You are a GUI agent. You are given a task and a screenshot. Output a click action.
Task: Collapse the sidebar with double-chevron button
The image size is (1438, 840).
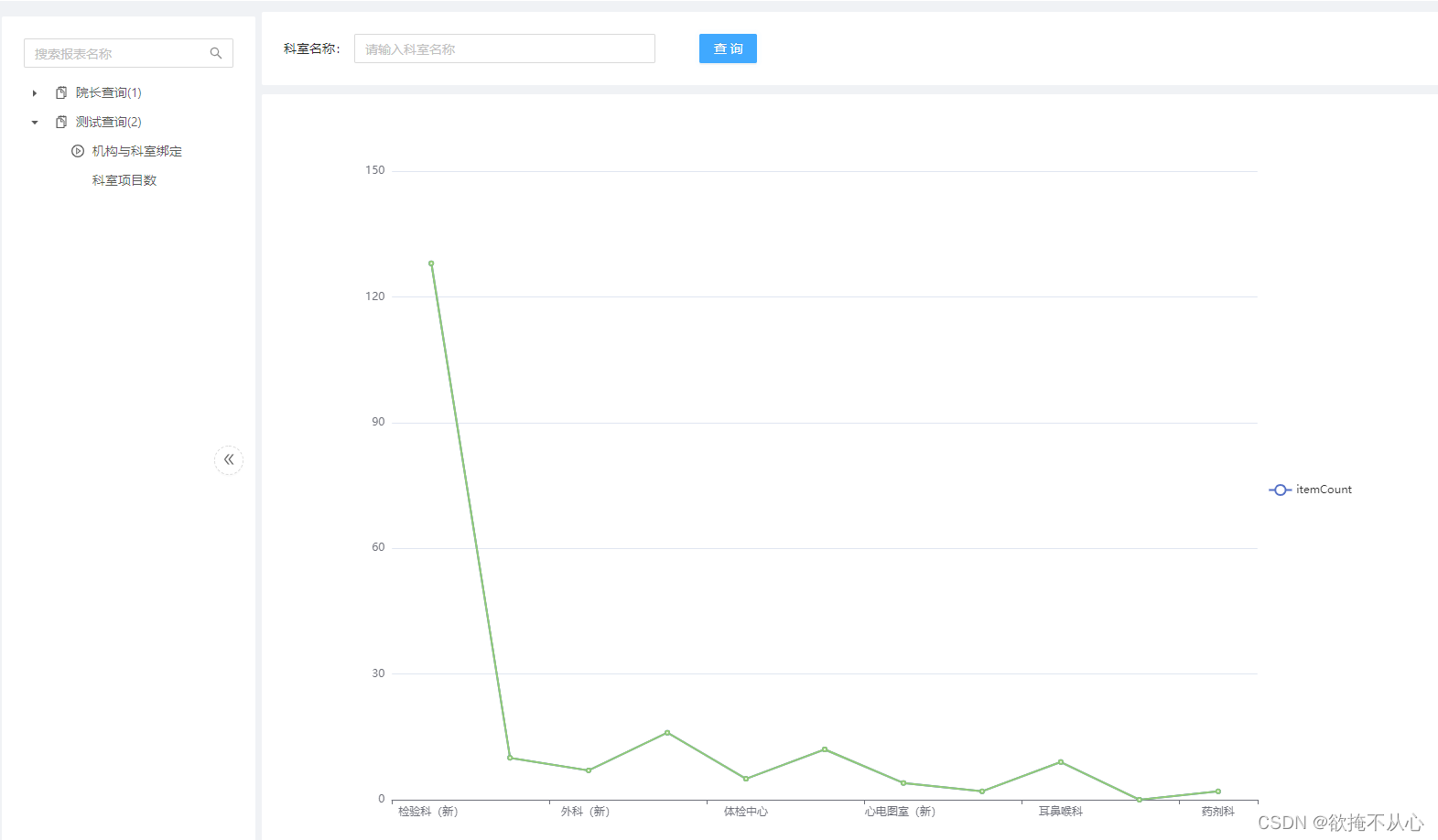point(229,459)
